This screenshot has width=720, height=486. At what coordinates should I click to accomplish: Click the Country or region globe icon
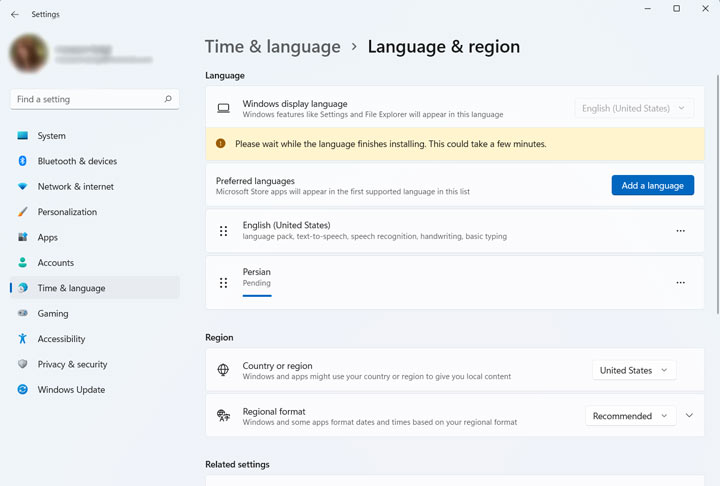[223, 370]
